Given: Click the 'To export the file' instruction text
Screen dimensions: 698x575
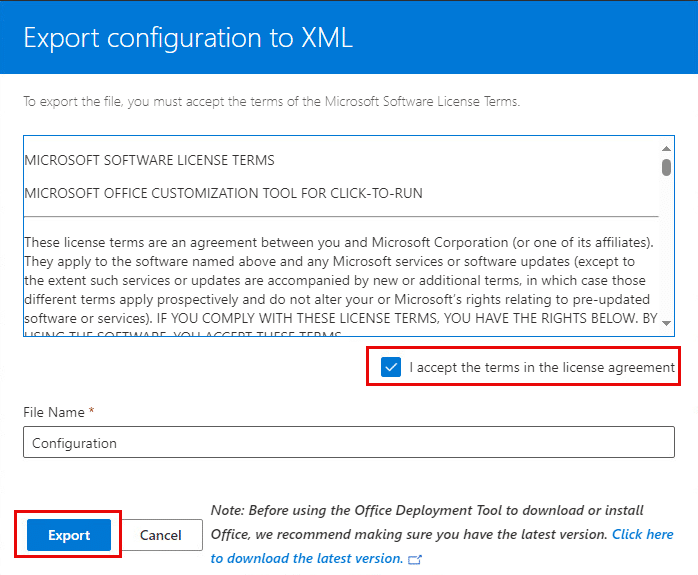Looking at the screenshot, I should pos(271,101).
